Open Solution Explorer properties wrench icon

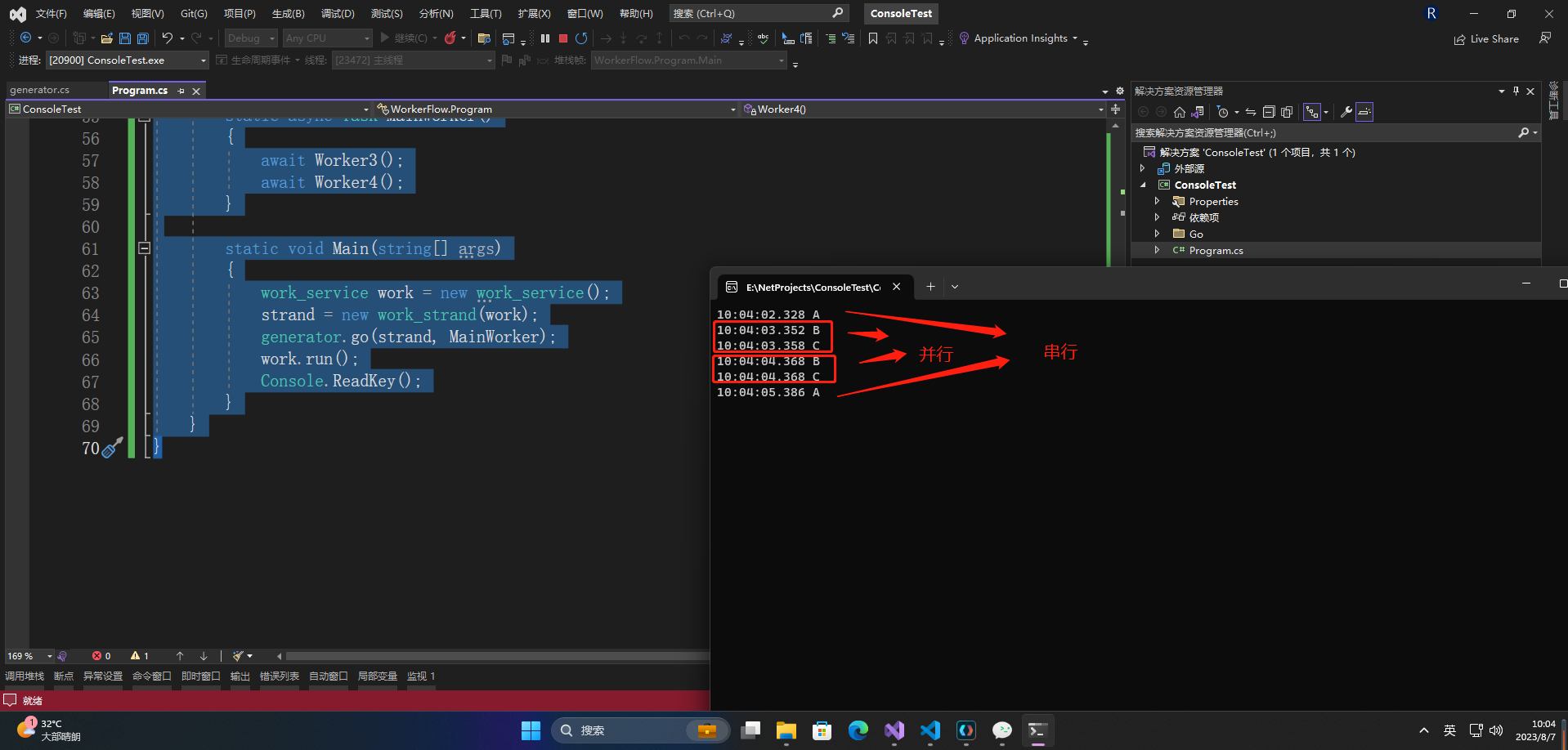click(x=1346, y=112)
